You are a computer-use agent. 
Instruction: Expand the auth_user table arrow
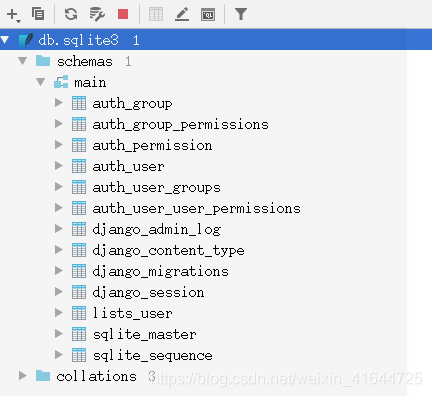59,166
